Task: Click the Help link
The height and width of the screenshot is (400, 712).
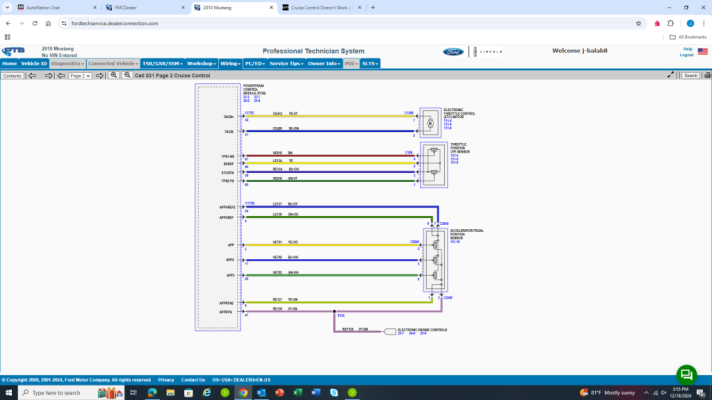Action: (x=687, y=49)
